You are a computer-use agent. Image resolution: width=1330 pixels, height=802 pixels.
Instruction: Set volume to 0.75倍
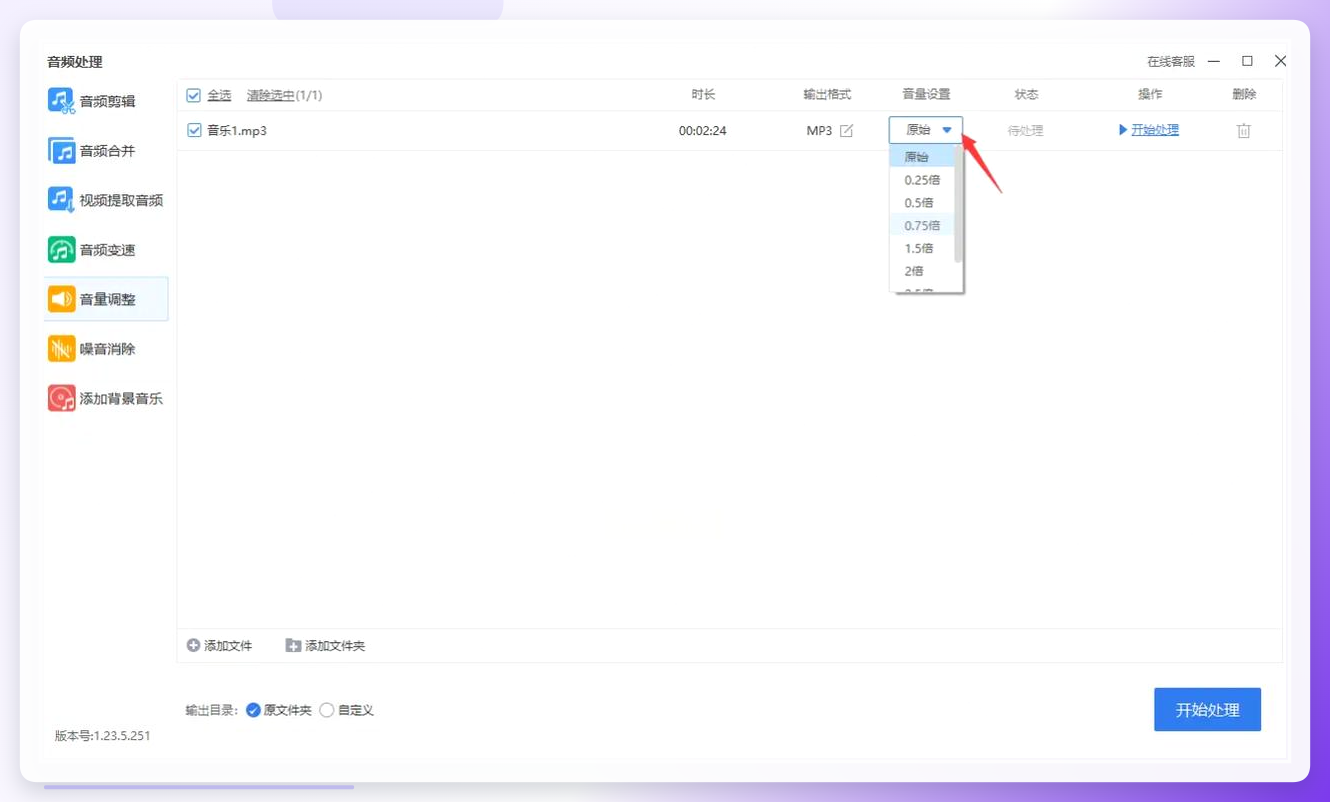pyautogui.click(x=922, y=226)
